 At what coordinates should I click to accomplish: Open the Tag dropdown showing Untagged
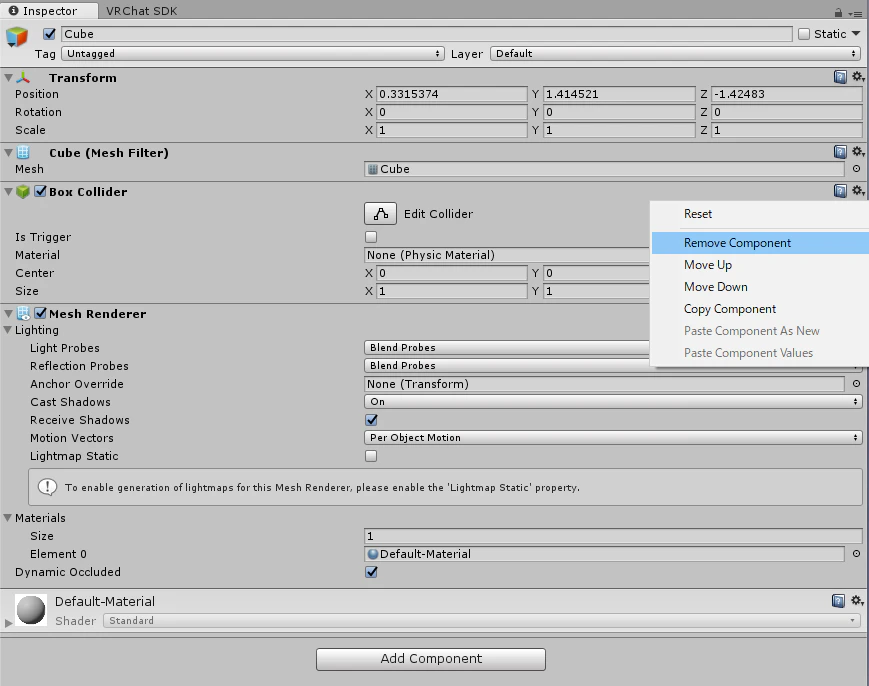point(253,54)
